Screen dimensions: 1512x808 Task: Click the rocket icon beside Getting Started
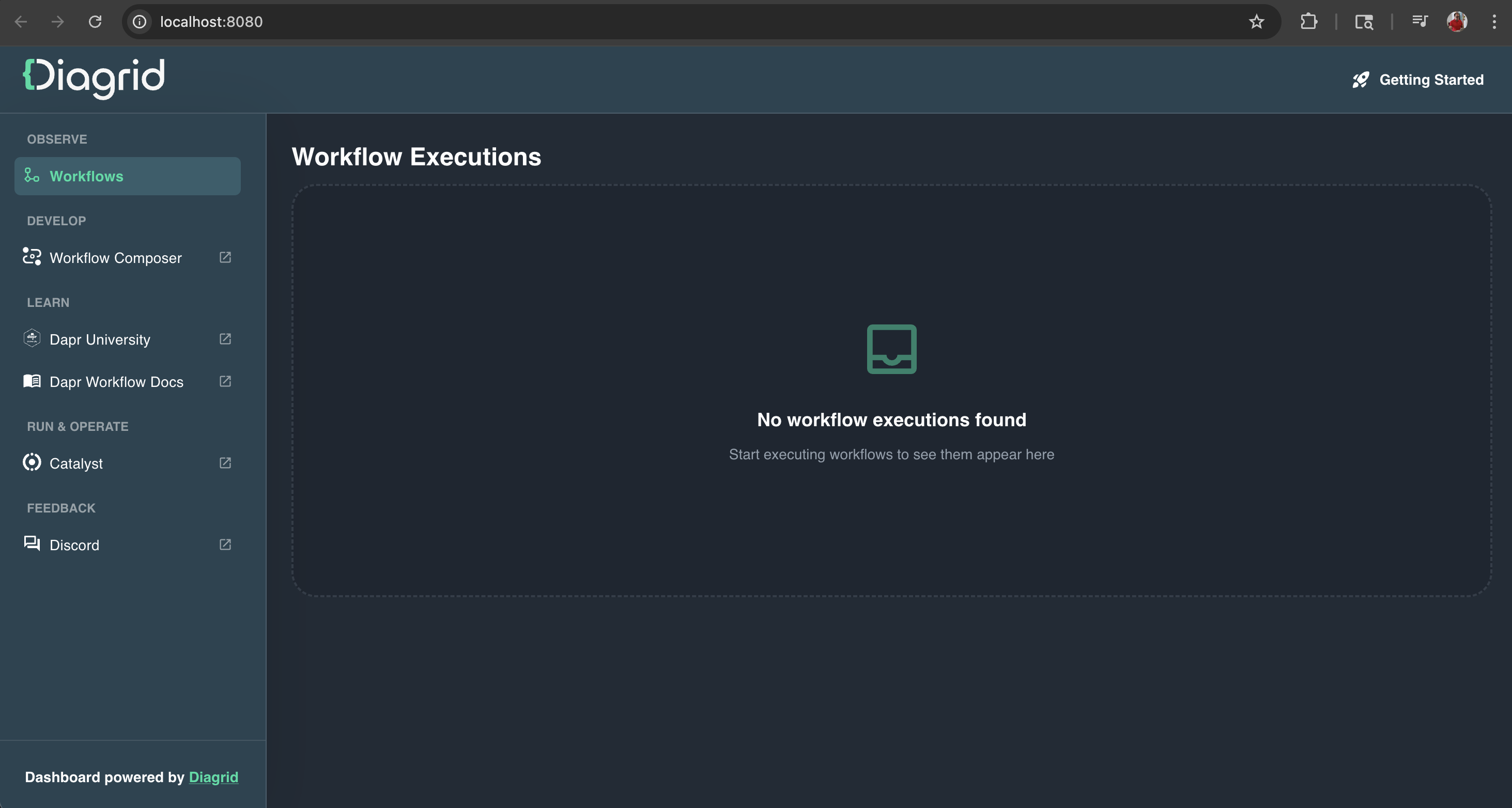click(1360, 80)
